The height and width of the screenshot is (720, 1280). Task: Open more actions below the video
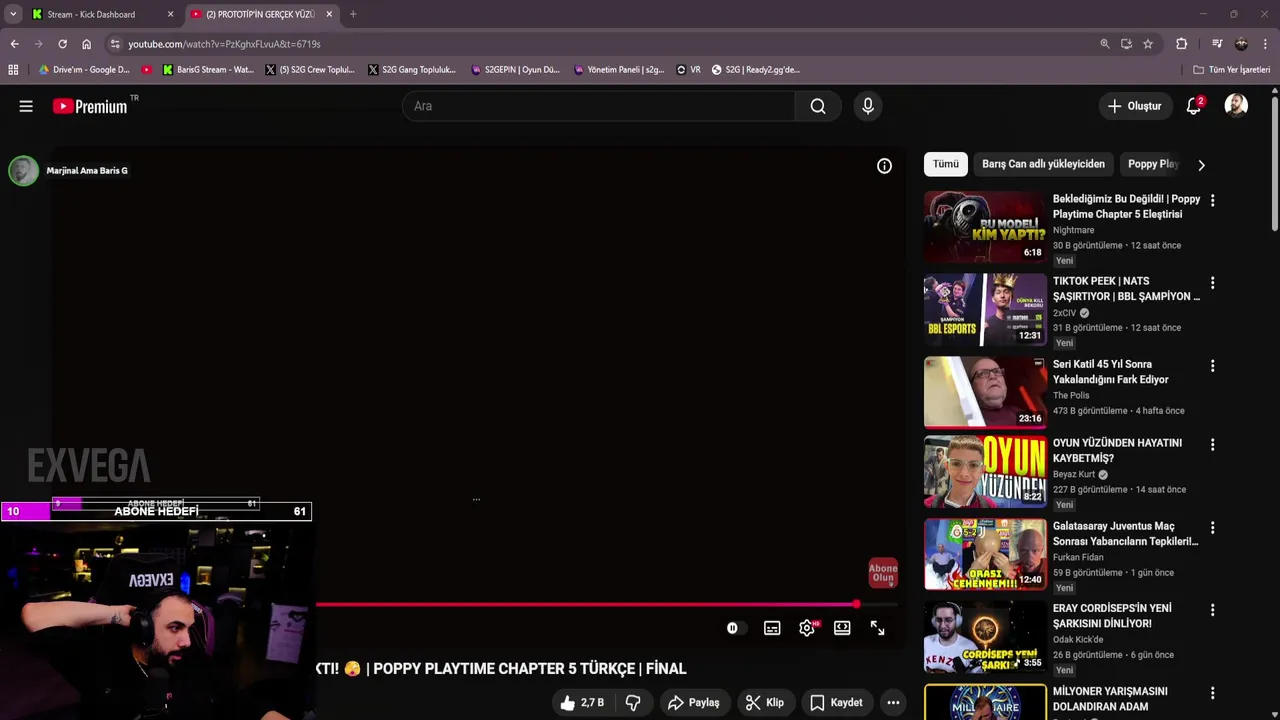point(893,703)
